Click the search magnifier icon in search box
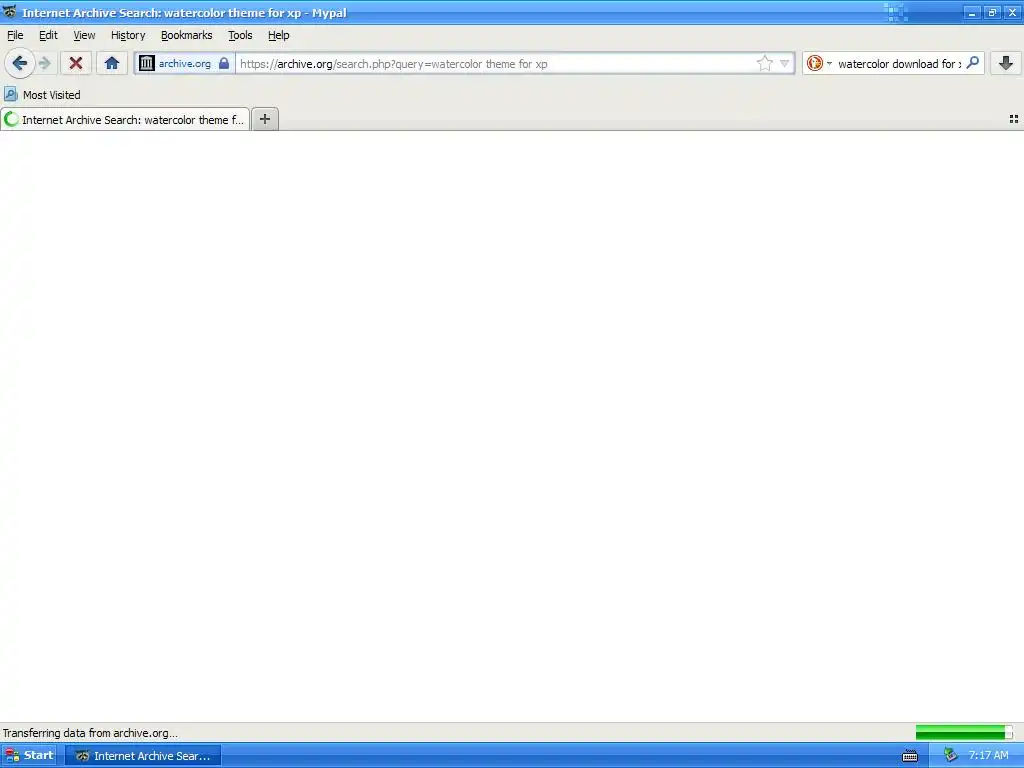 [x=972, y=63]
